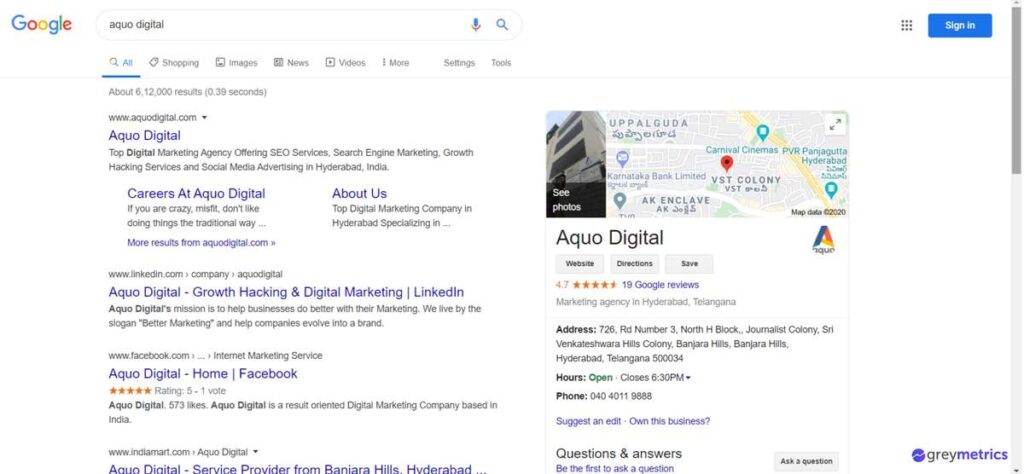Click the Directions button
The image size is (1024, 474).
[634, 264]
